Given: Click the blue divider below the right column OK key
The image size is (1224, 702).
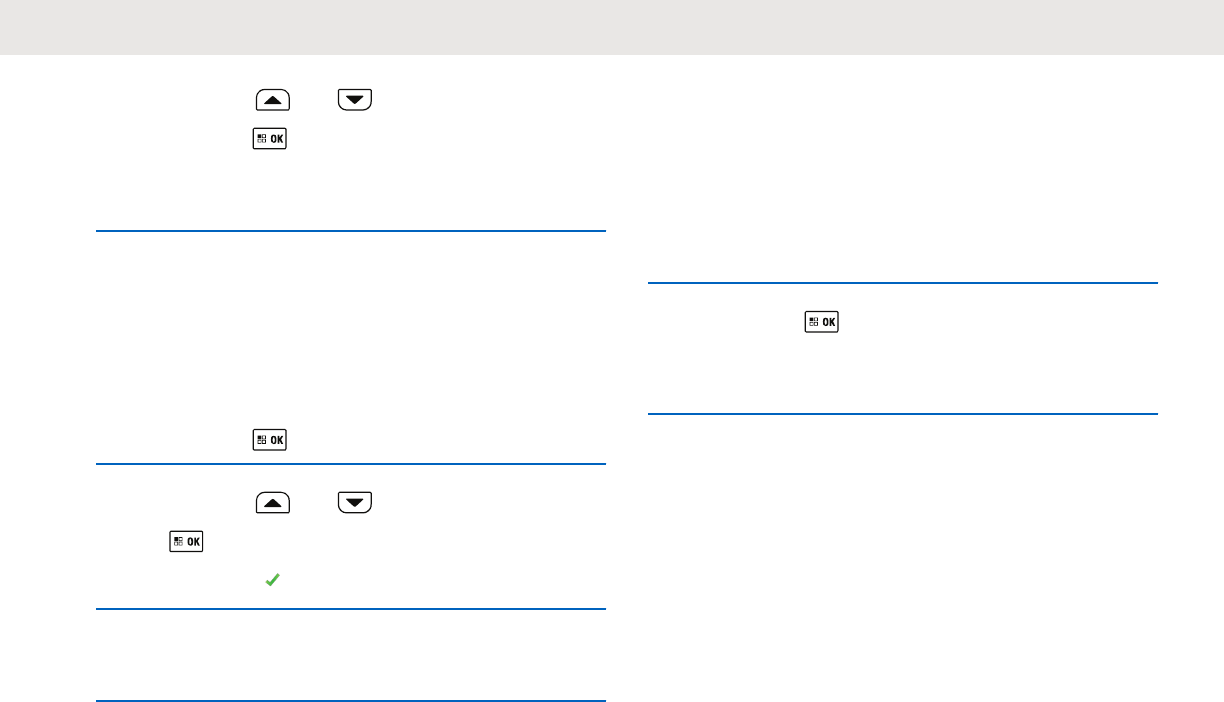Looking at the screenshot, I should (903, 414).
